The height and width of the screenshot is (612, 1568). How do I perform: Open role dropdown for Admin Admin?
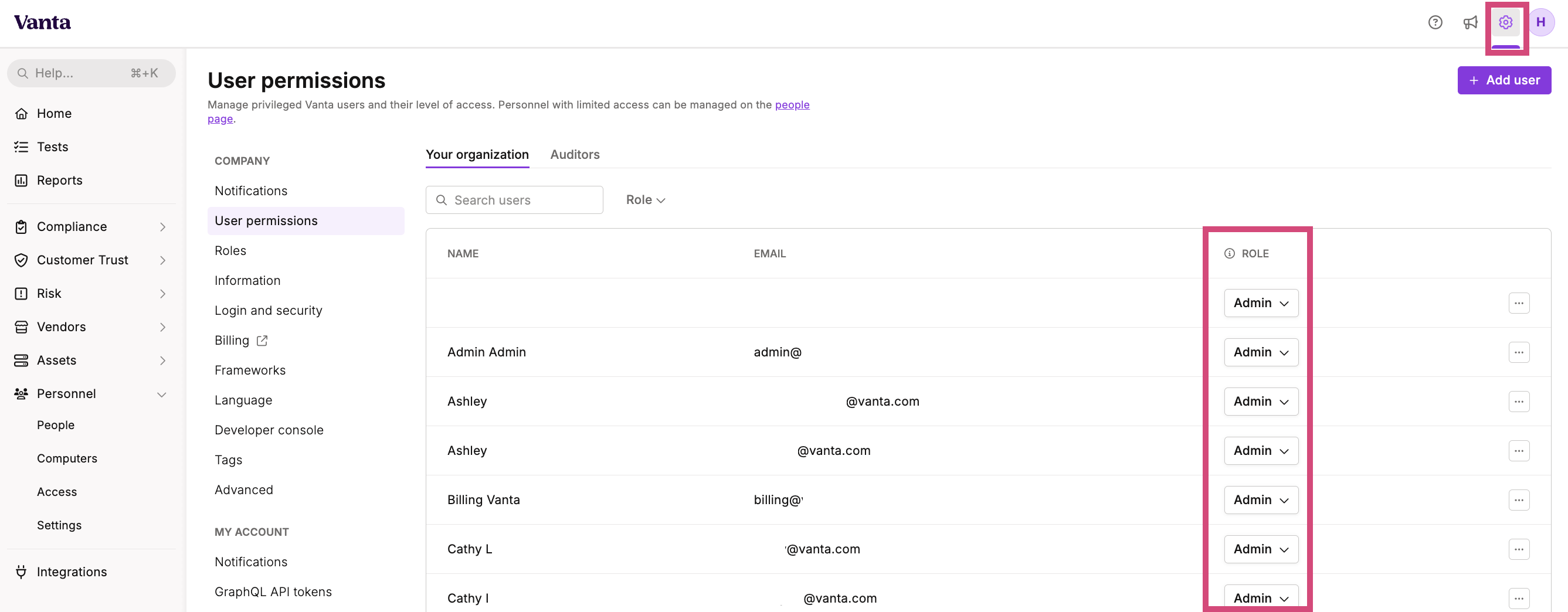click(1261, 352)
